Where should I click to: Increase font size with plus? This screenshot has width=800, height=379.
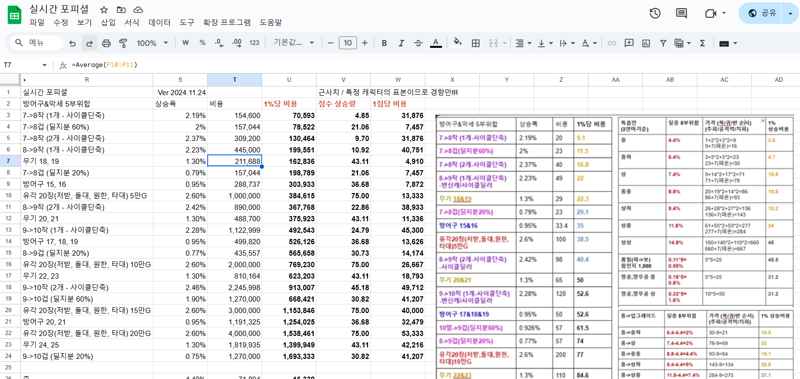[364, 43]
